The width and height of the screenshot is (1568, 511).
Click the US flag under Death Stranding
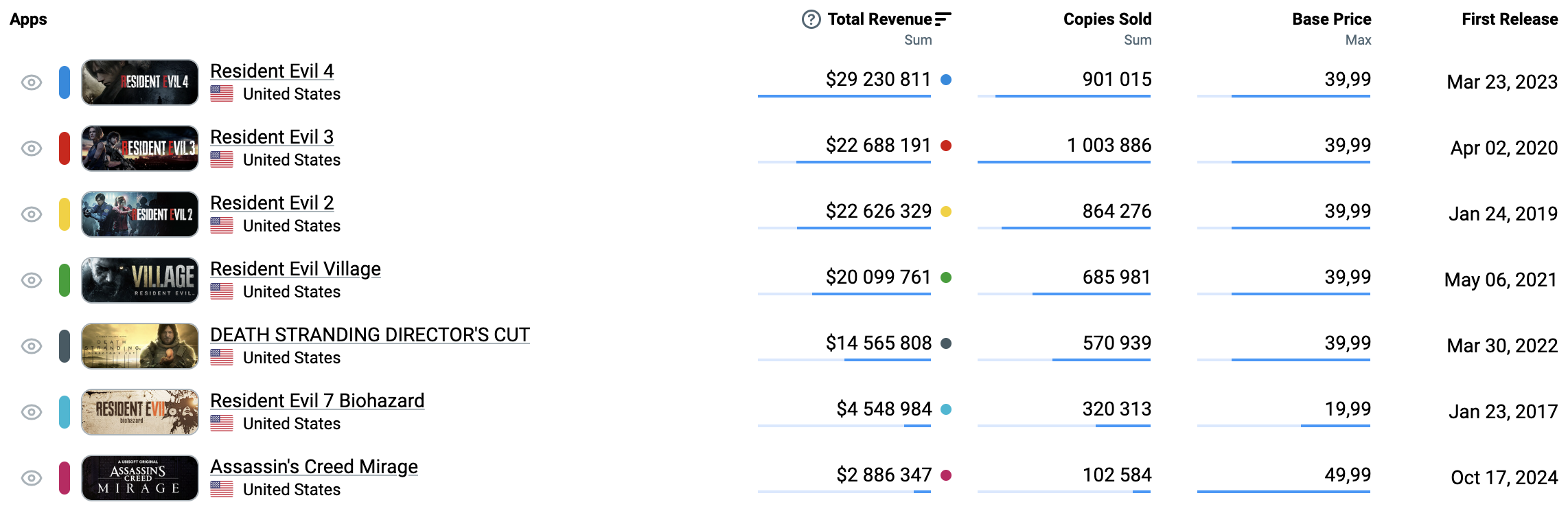coord(222,357)
